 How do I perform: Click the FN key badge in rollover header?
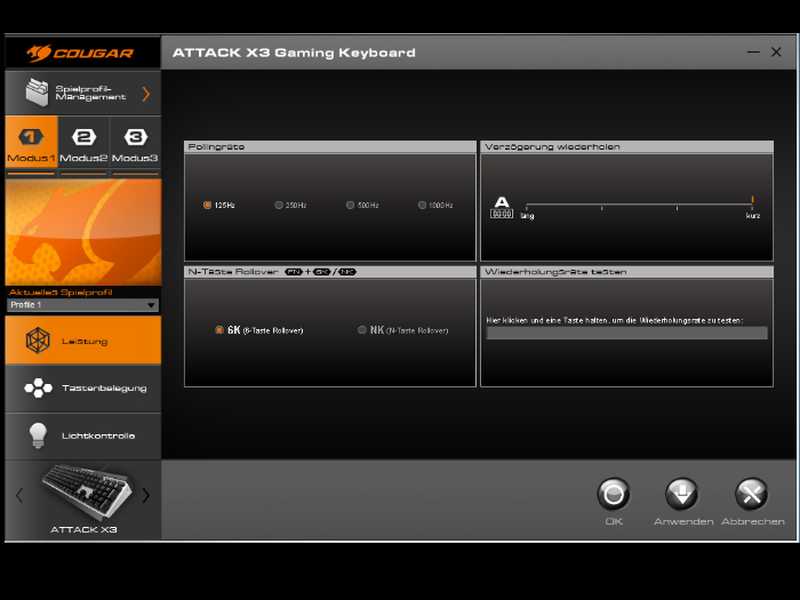(294, 272)
